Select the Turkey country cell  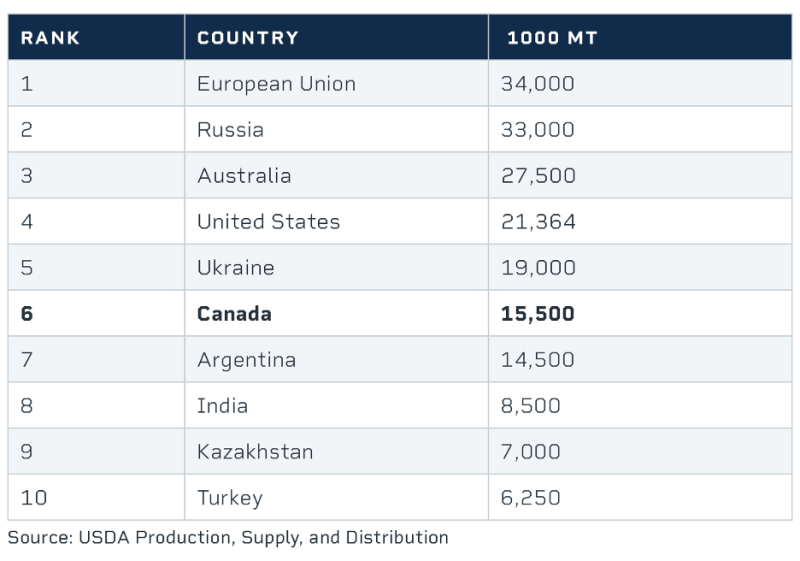tap(229, 498)
